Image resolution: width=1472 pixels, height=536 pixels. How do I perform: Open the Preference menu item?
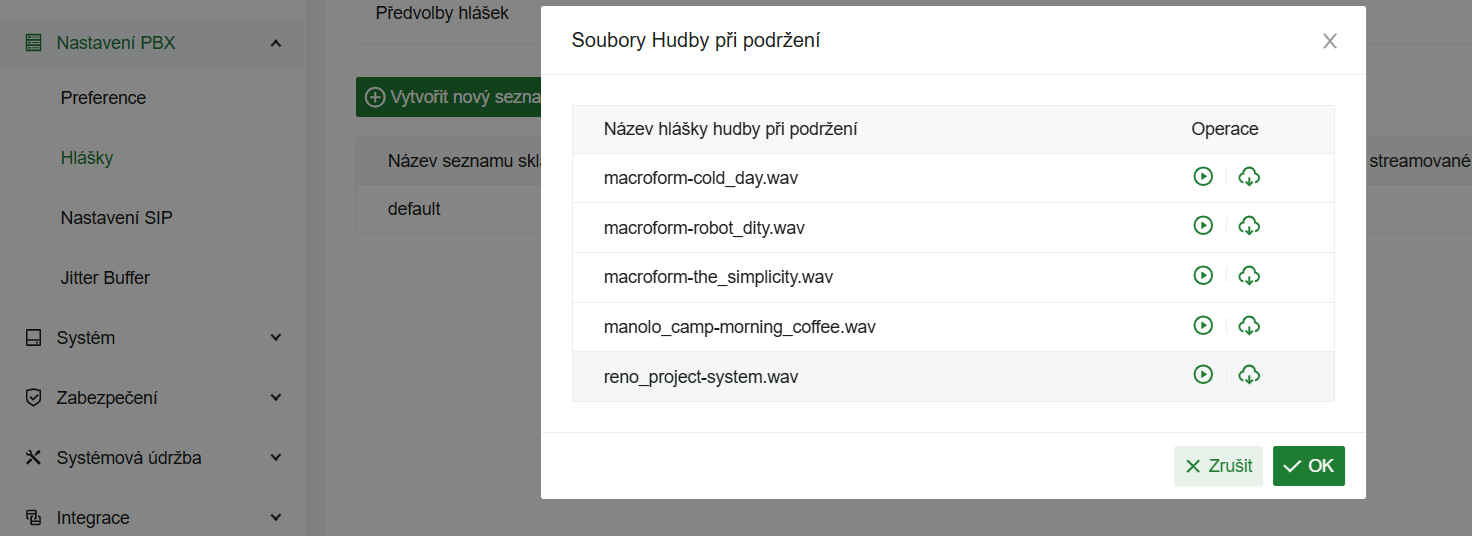click(103, 98)
